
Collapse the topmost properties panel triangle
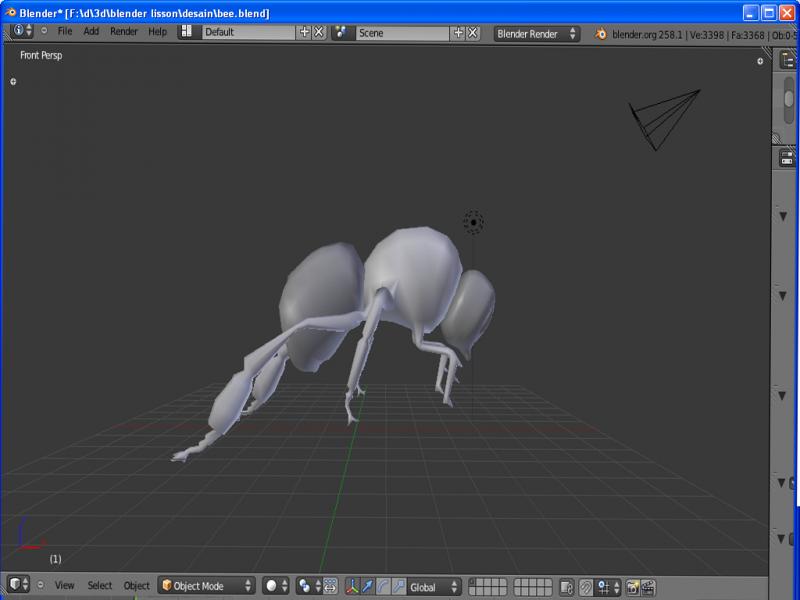[x=783, y=216]
